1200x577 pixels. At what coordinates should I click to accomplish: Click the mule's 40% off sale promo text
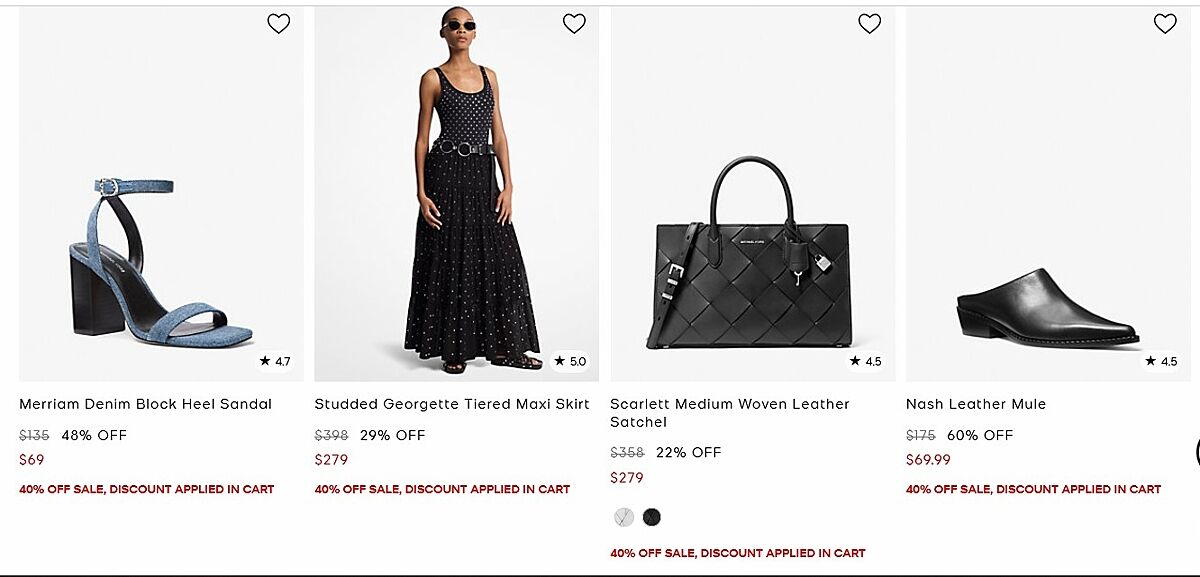[x=1033, y=489]
